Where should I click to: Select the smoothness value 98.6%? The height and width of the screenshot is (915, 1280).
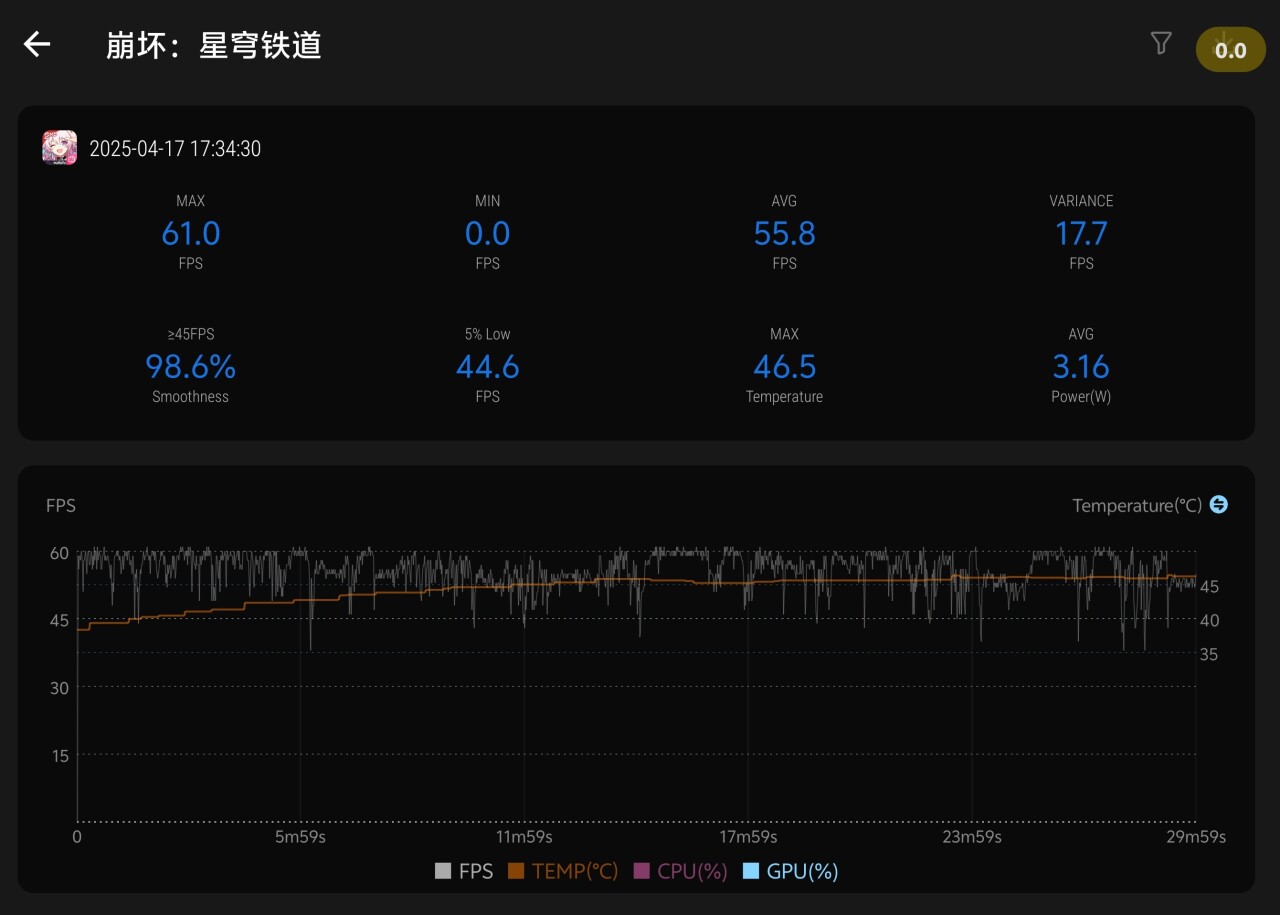coord(191,366)
